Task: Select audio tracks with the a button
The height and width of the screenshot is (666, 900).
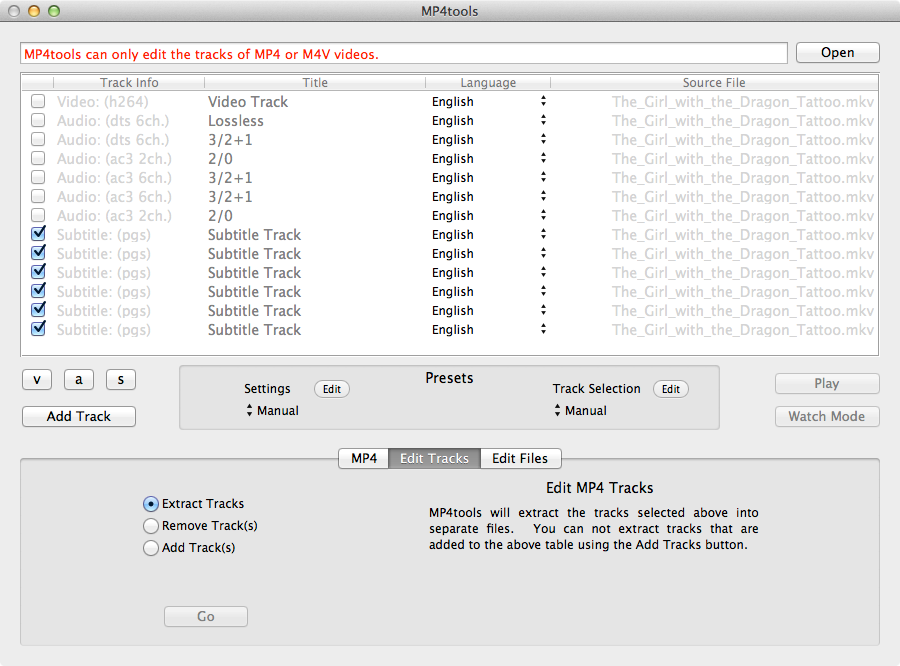Action: [79, 380]
